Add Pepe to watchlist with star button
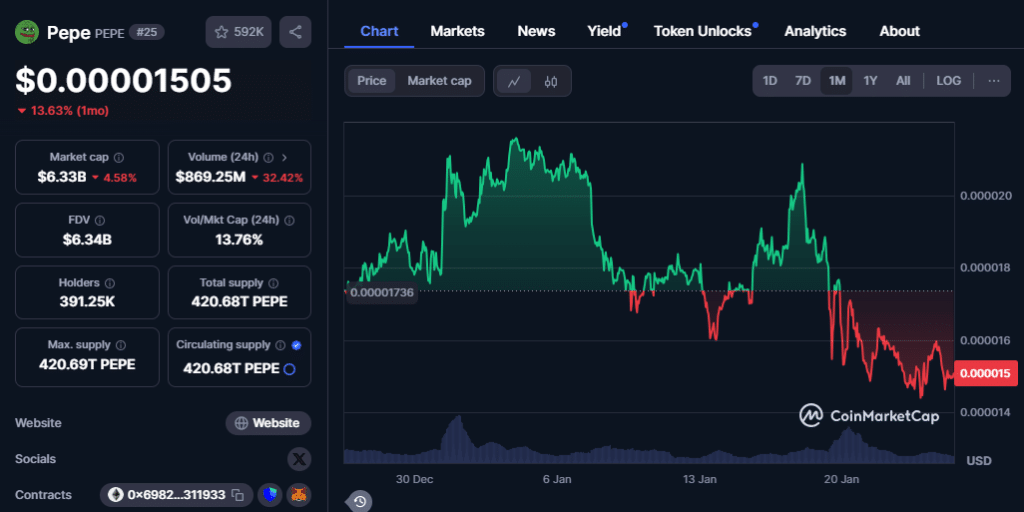This screenshot has width=1024, height=512. tap(238, 32)
